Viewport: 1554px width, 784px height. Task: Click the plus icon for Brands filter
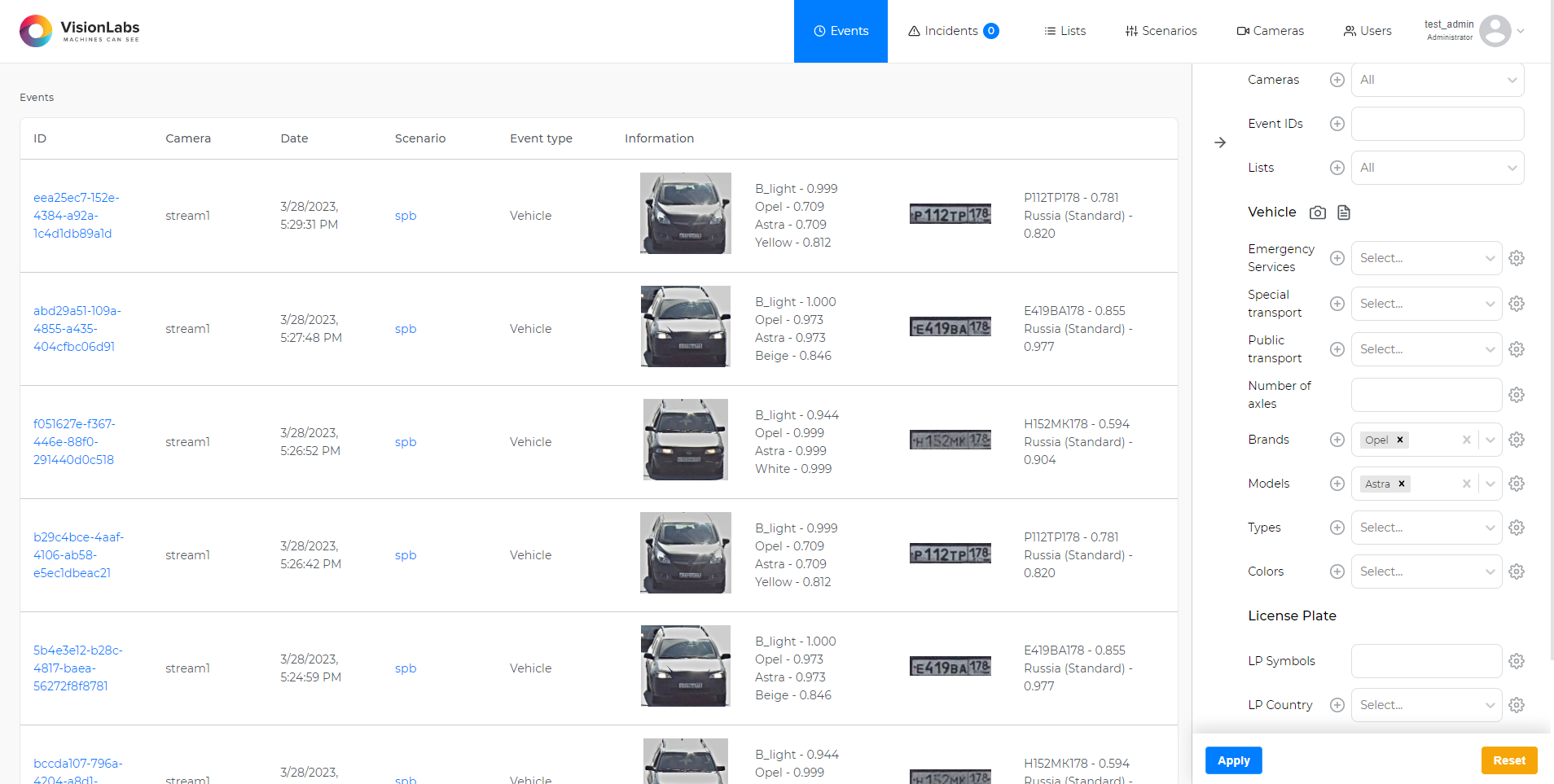pos(1337,440)
